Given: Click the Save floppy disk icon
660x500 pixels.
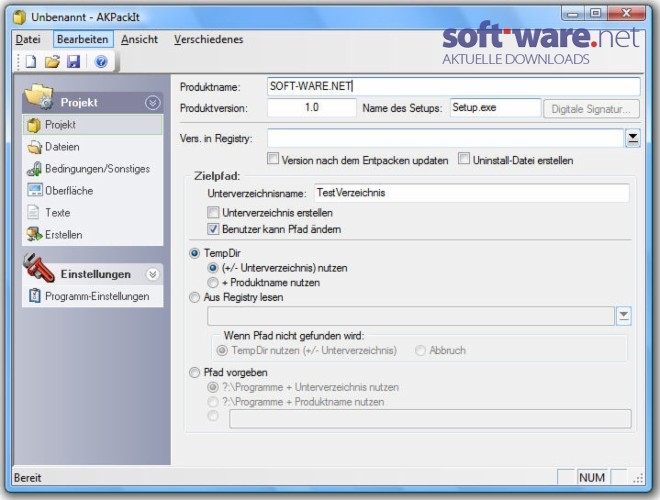Looking at the screenshot, I should [x=74, y=62].
